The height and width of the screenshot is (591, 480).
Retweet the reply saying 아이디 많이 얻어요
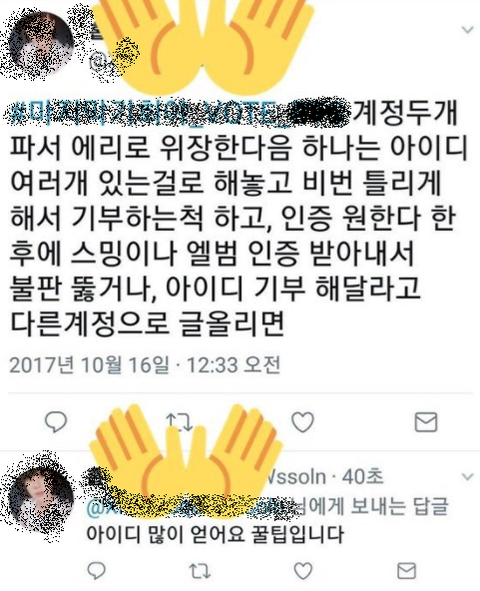click(200, 571)
